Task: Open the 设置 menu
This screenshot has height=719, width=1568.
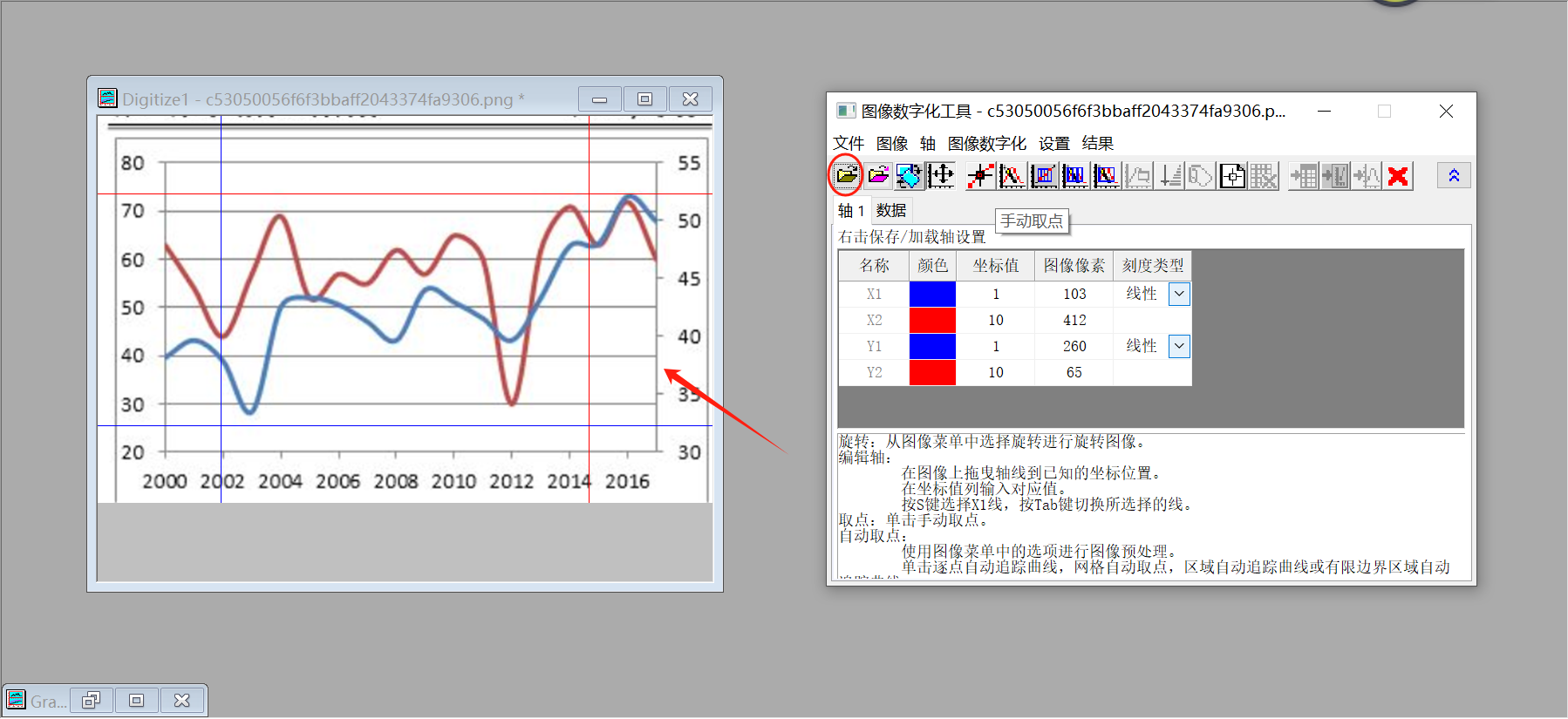Action: (x=1053, y=143)
